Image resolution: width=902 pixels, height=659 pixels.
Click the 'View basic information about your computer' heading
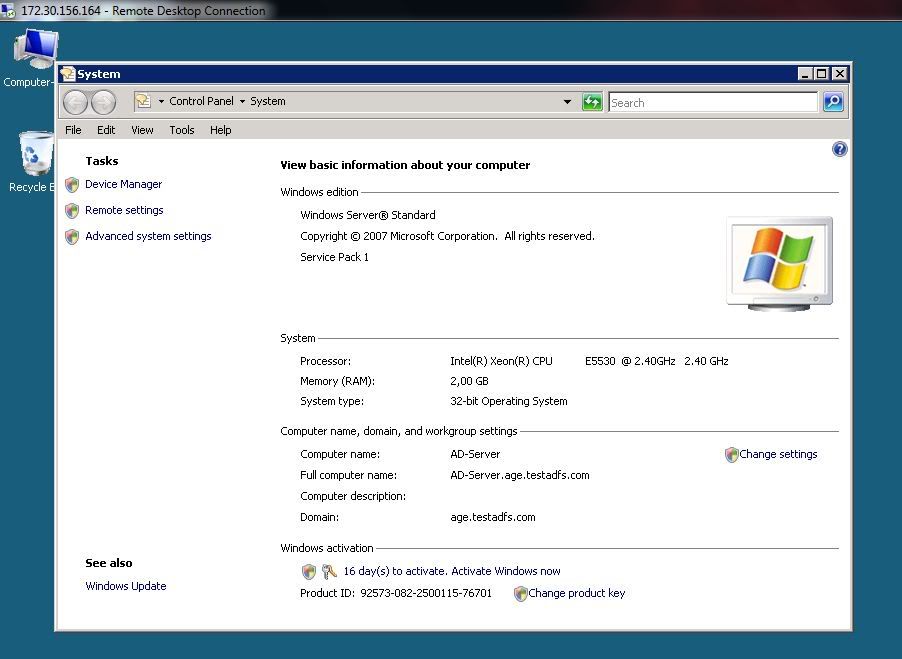pyautogui.click(x=406, y=165)
